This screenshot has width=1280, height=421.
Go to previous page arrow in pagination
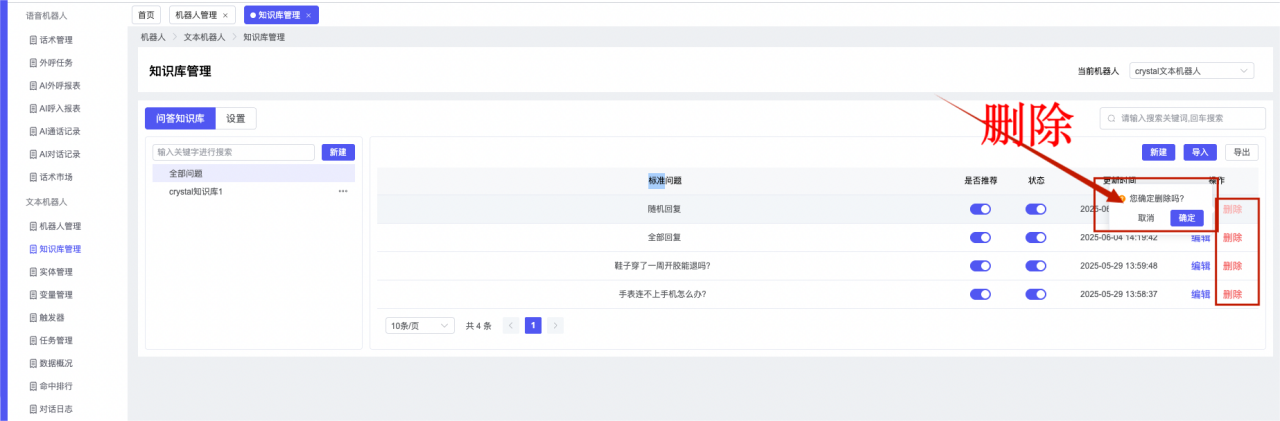(511, 326)
